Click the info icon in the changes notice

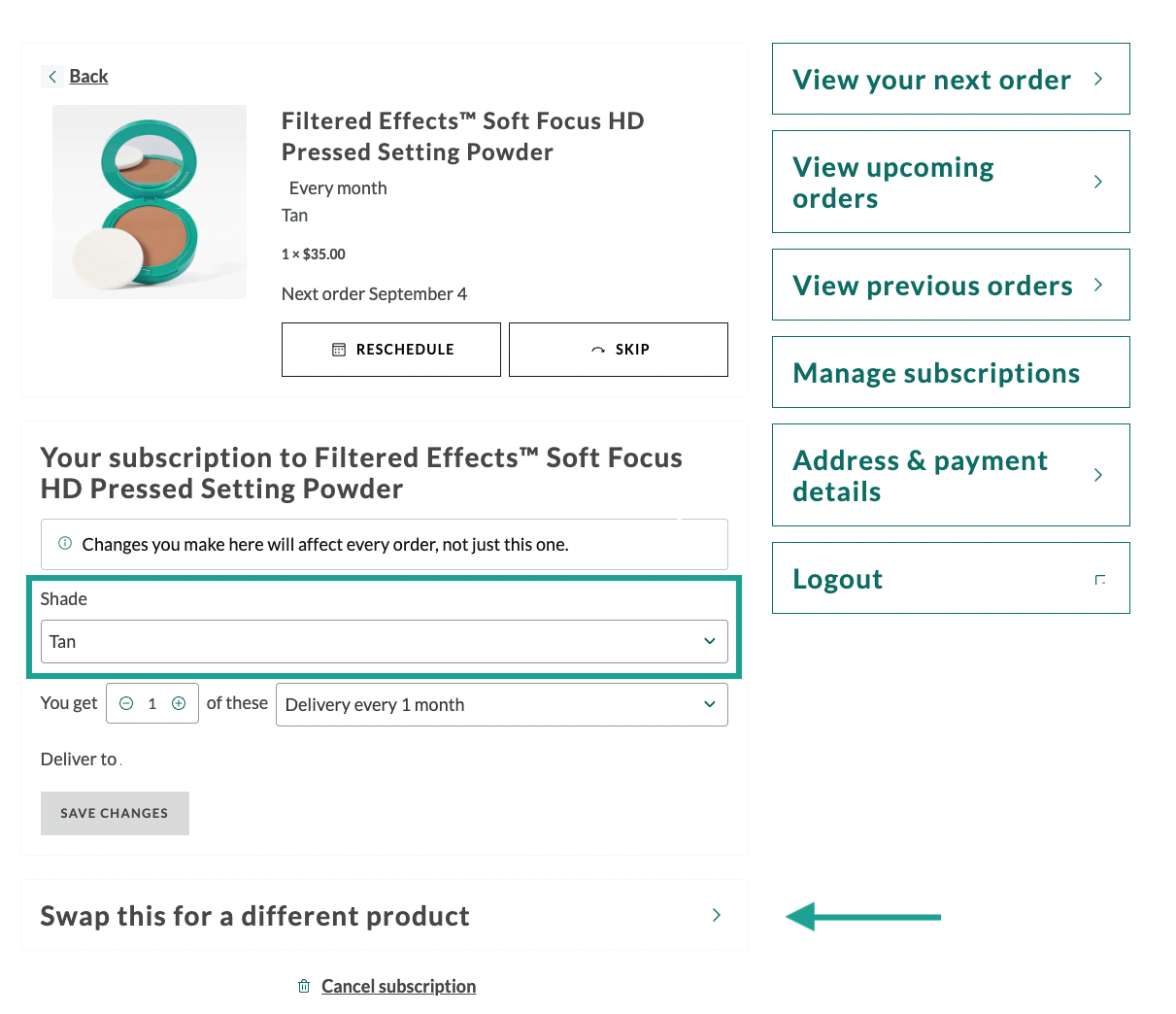pyautogui.click(x=65, y=544)
